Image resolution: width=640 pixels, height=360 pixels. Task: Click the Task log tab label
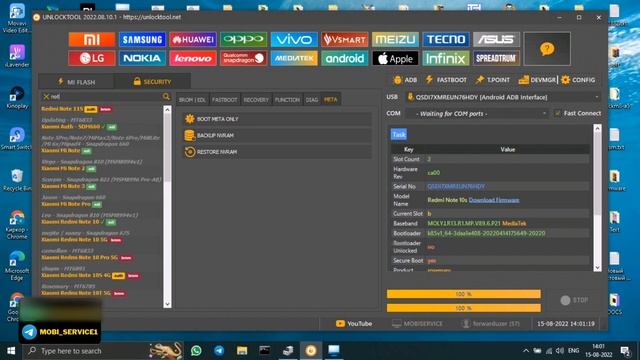pos(399,134)
